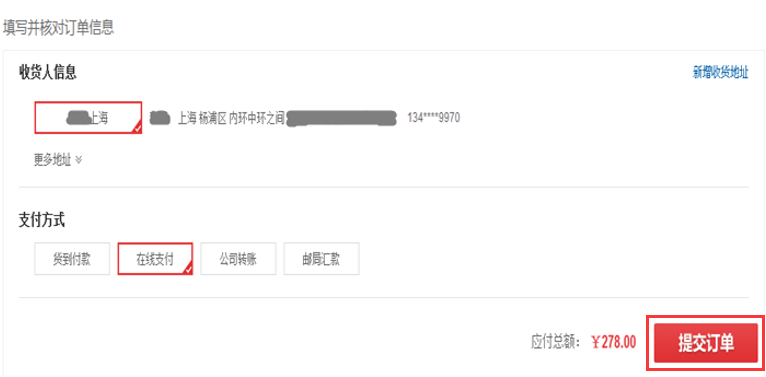Click the blurred street address after 内环中环之间
Image resolution: width=766 pixels, height=377 pixels.
point(341,119)
